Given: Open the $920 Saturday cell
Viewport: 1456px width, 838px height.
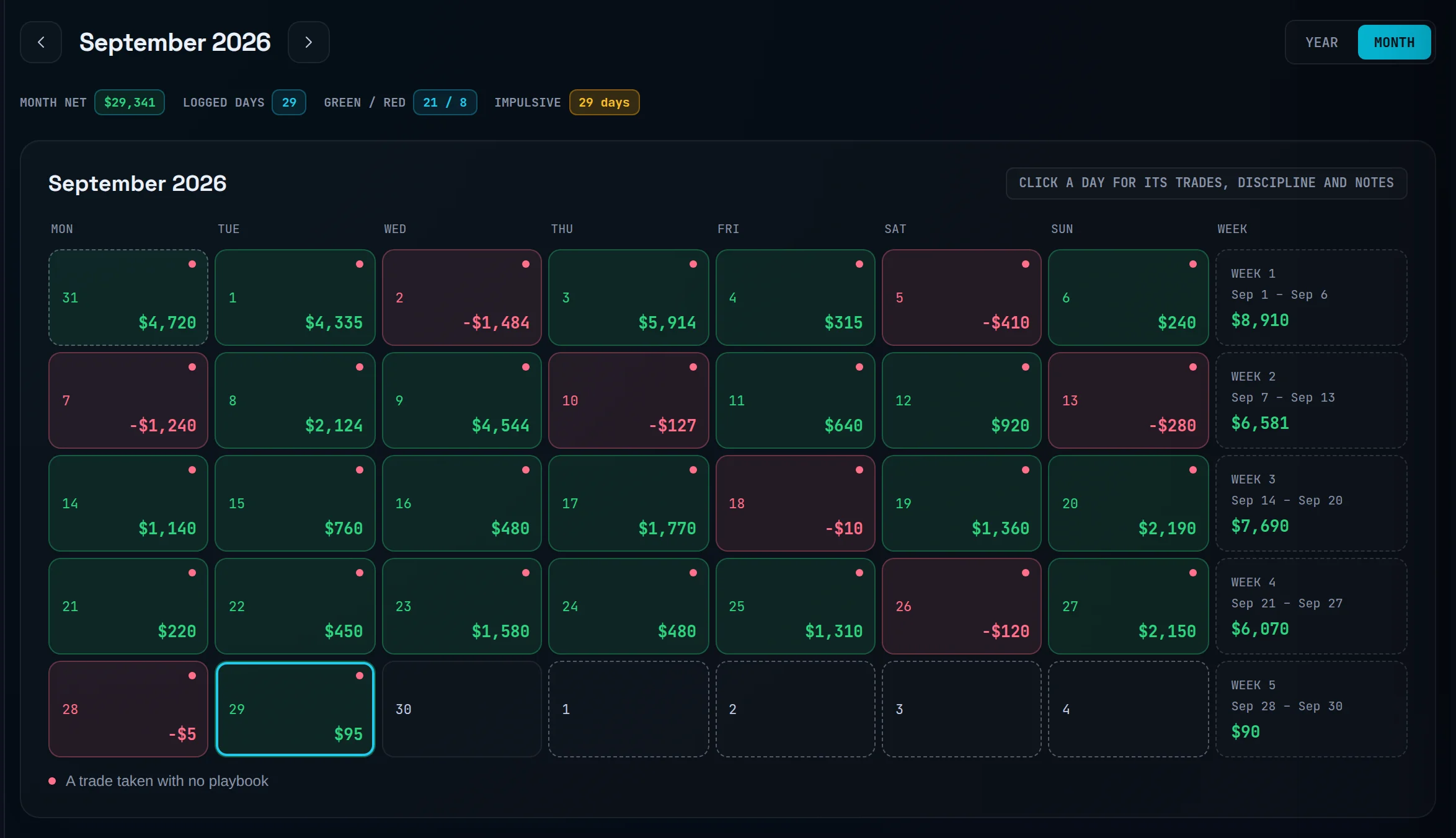Looking at the screenshot, I should (x=962, y=400).
